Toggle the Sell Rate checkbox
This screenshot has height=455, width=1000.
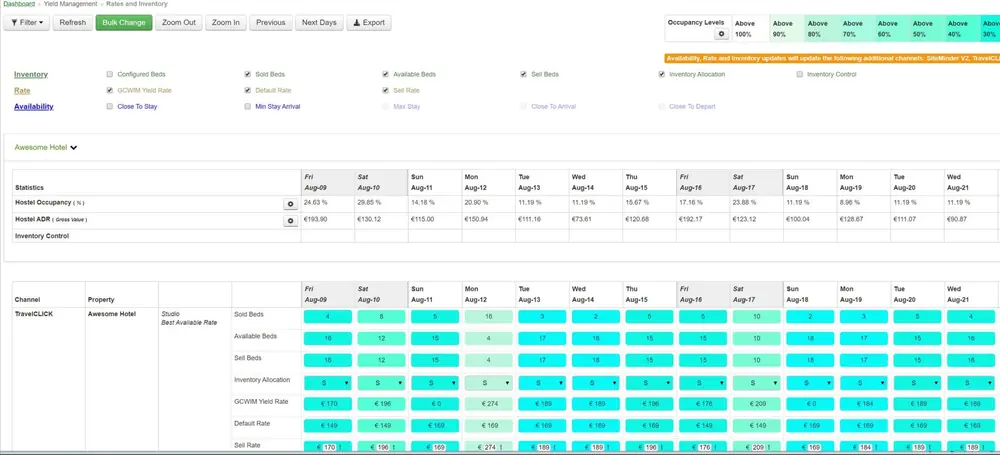386,91
